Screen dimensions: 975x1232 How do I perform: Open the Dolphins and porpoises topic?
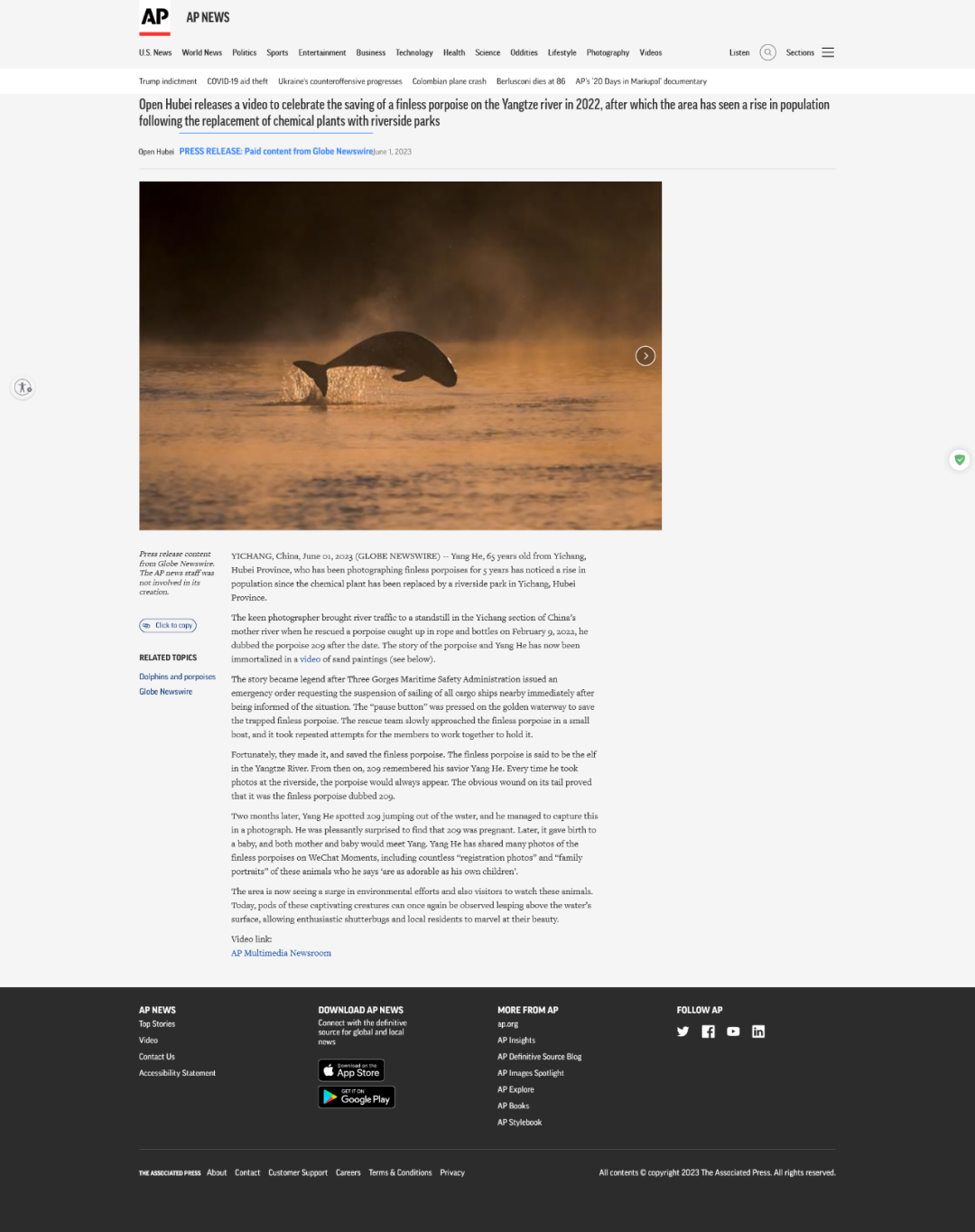pyautogui.click(x=177, y=677)
